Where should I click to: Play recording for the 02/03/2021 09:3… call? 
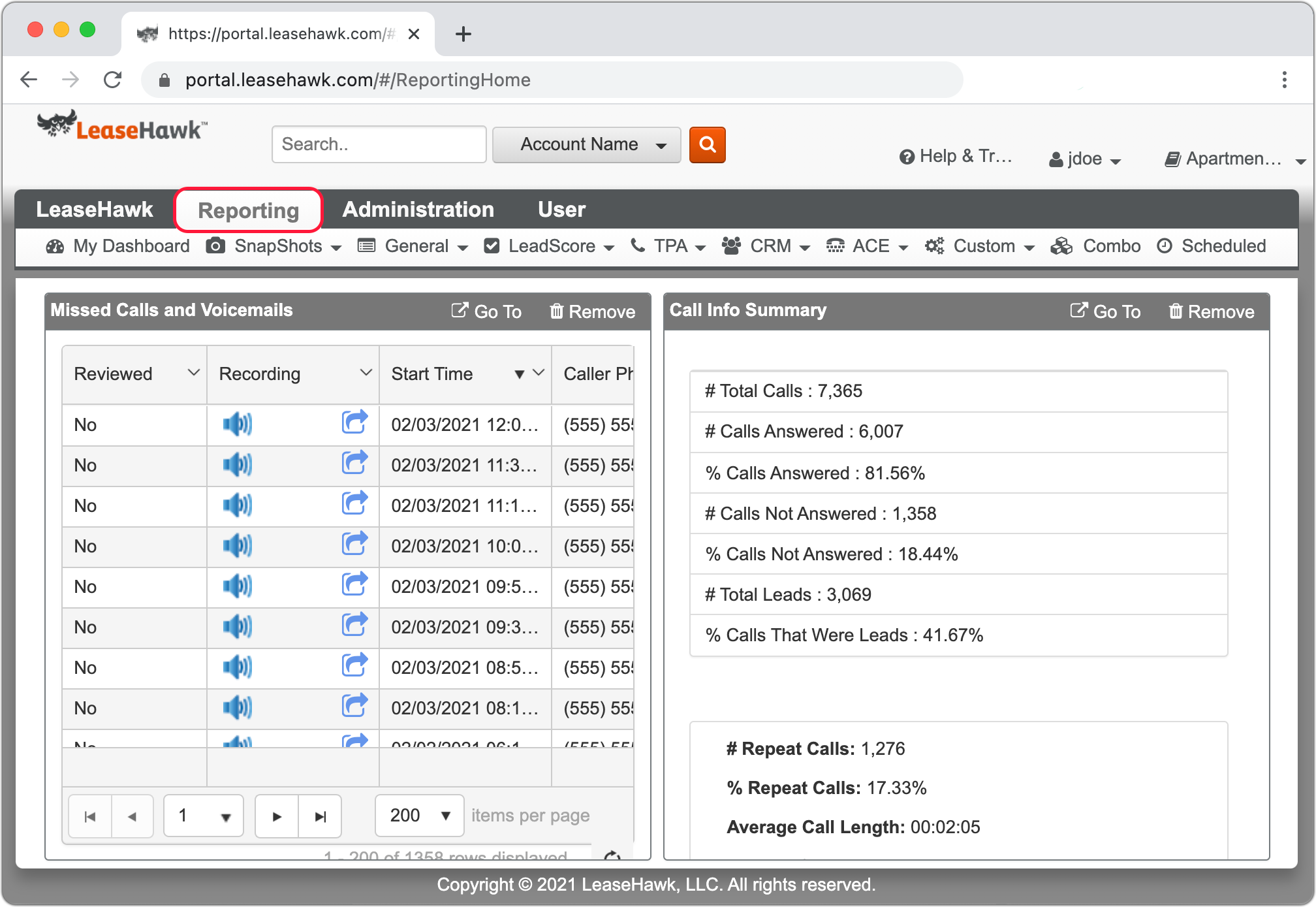pyautogui.click(x=237, y=627)
